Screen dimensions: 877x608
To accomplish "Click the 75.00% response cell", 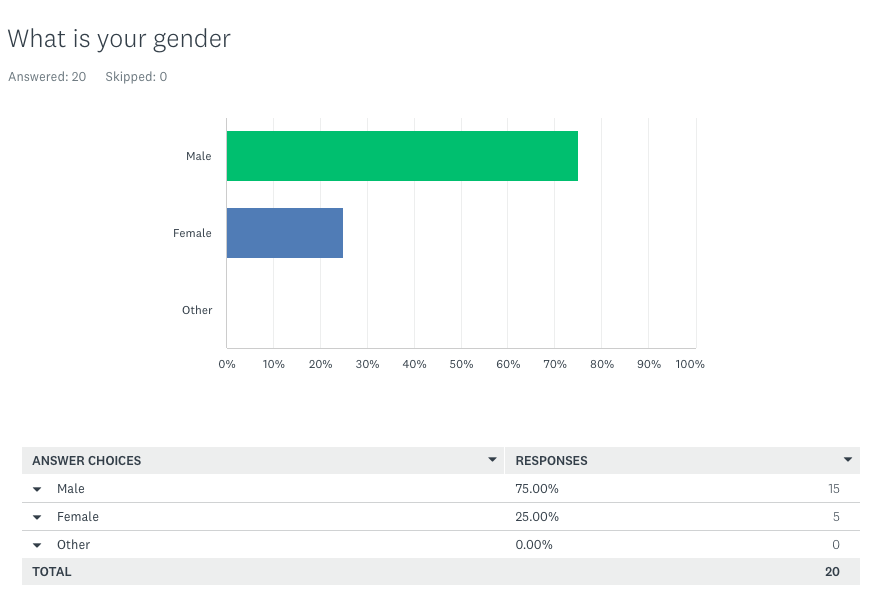I will tap(537, 489).
